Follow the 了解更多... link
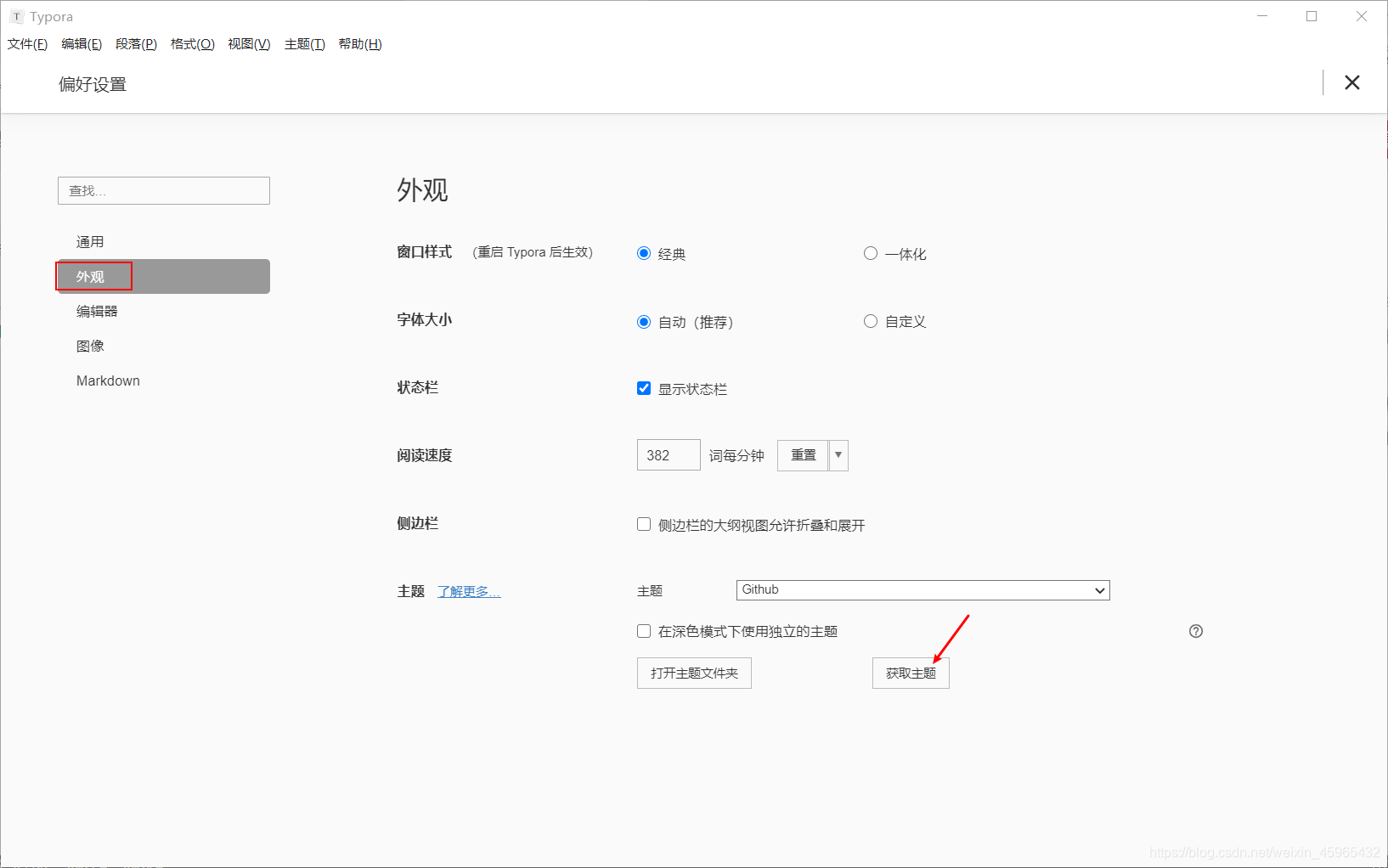The height and width of the screenshot is (868, 1388). click(x=469, y=592)
